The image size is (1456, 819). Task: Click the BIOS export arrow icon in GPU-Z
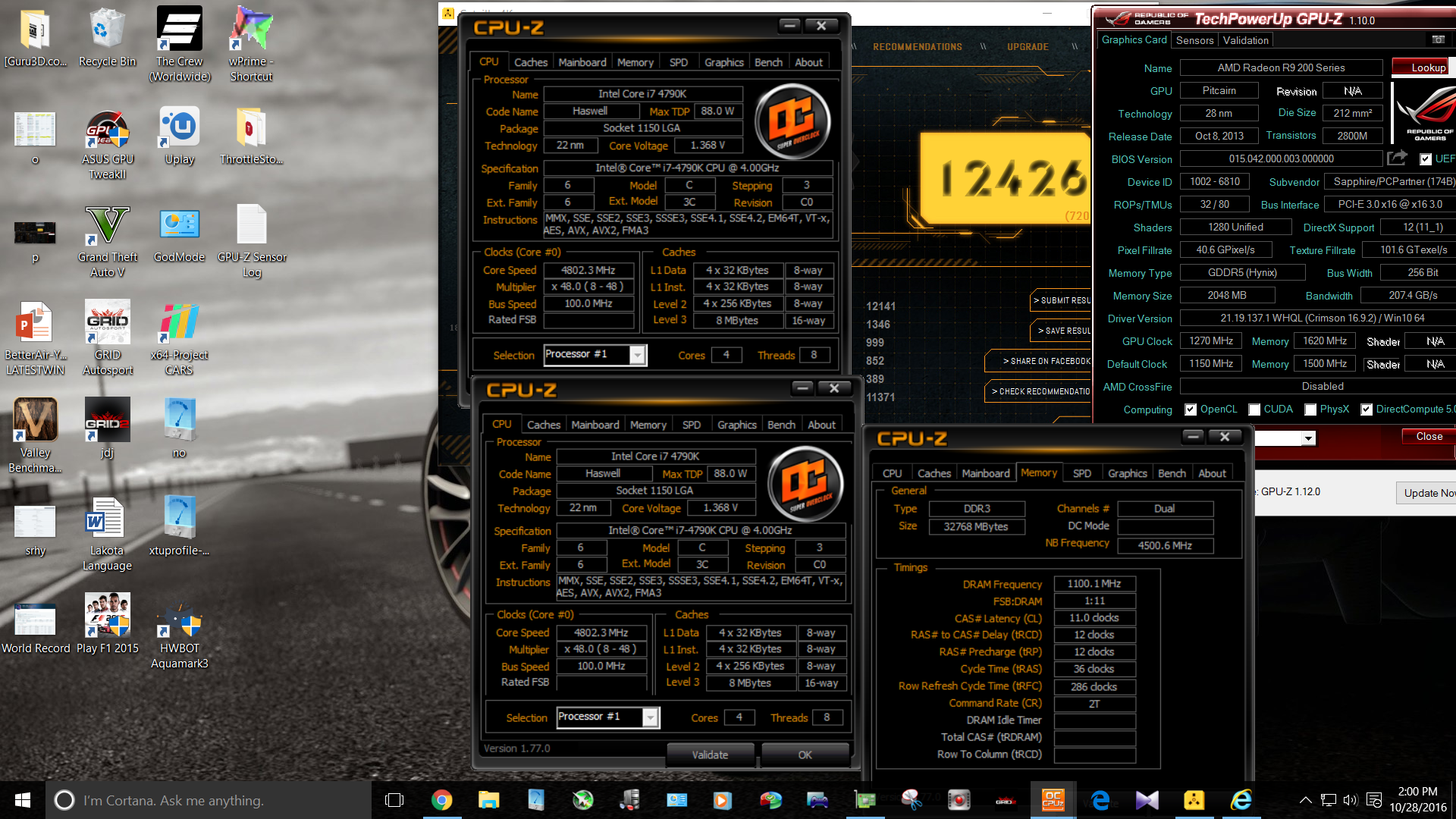pyautogui.click(x=1397, y=158)
